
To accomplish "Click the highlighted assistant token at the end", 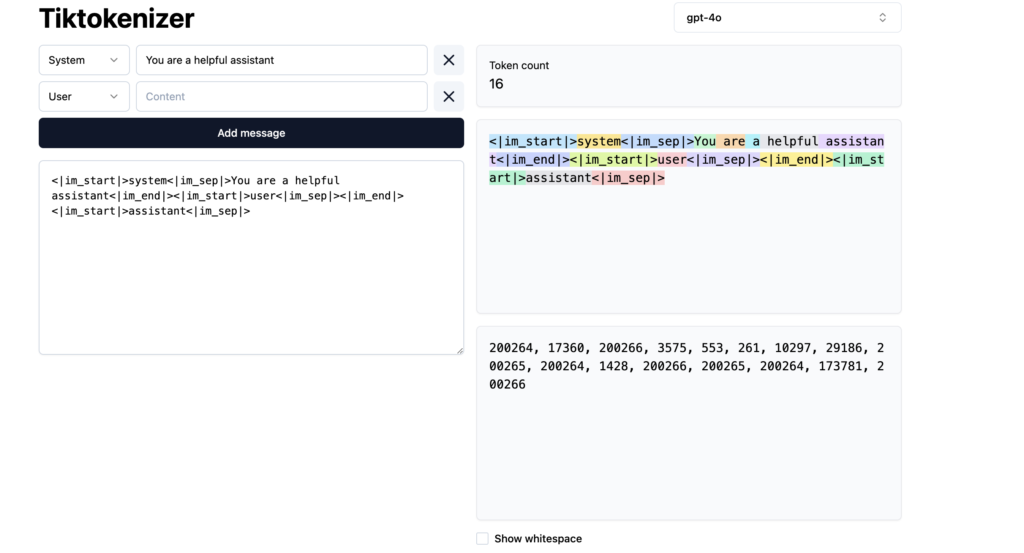I will [x=558, y=178].
